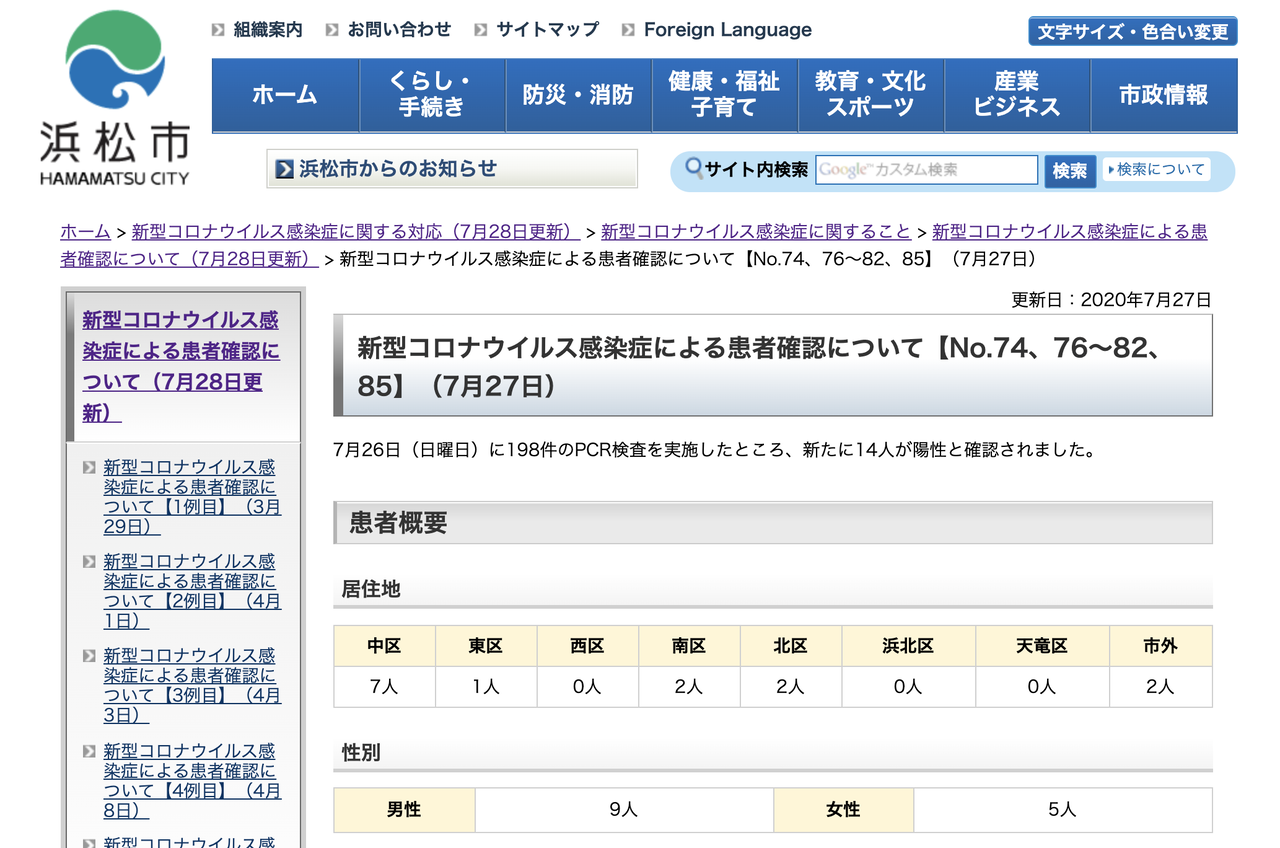
Task: Open sidebar link 【1例目】（3月29日）
Action: pos(192,497)
